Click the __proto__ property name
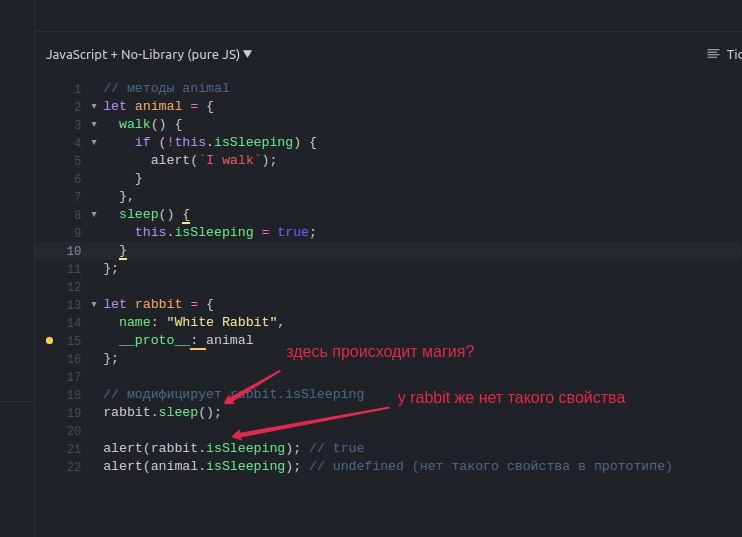The image size is (742, 537). (154, 340)
